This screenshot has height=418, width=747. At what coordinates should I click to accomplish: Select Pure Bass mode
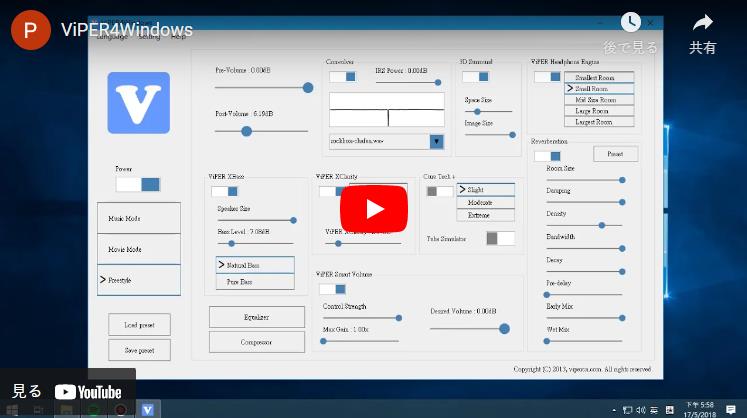click(255, 282)
